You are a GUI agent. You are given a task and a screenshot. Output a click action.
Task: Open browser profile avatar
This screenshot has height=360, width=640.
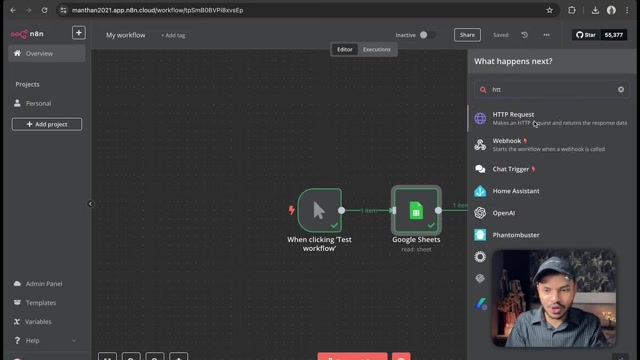point(611,10)
